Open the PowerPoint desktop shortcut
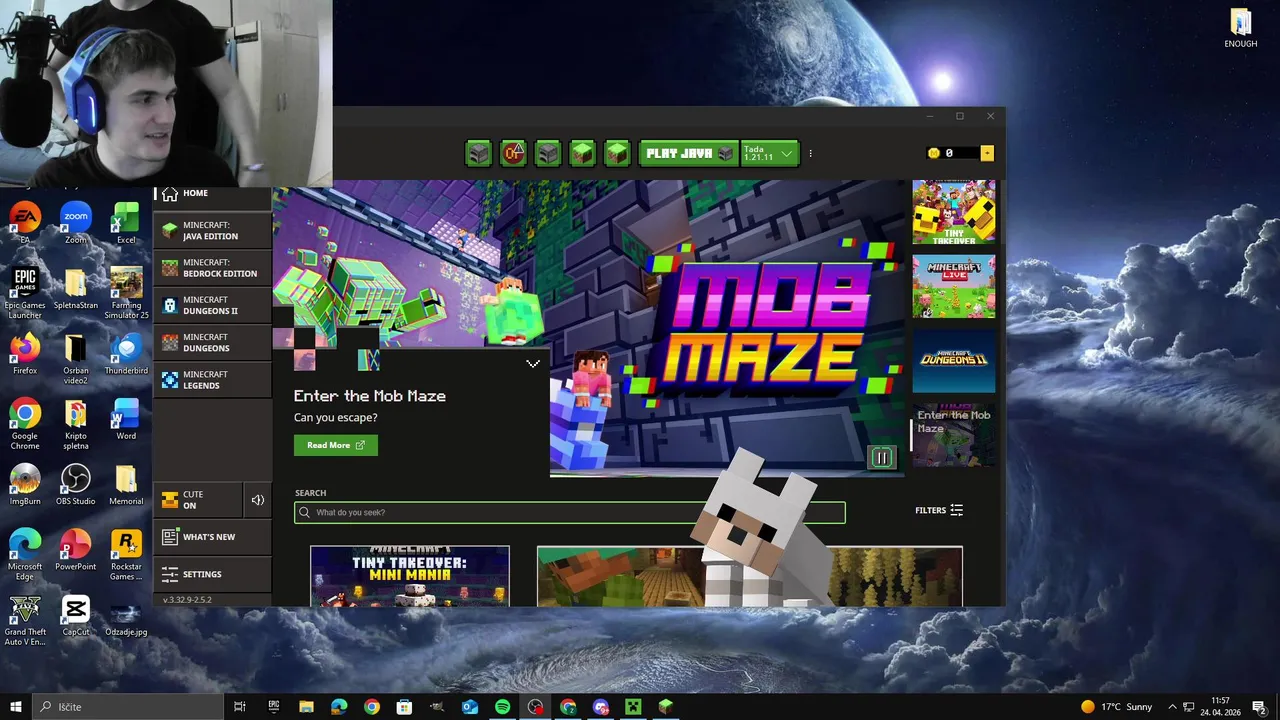The height and width of the screenshot is (720, 1280). pyautogui.click(x=75, y=550)
